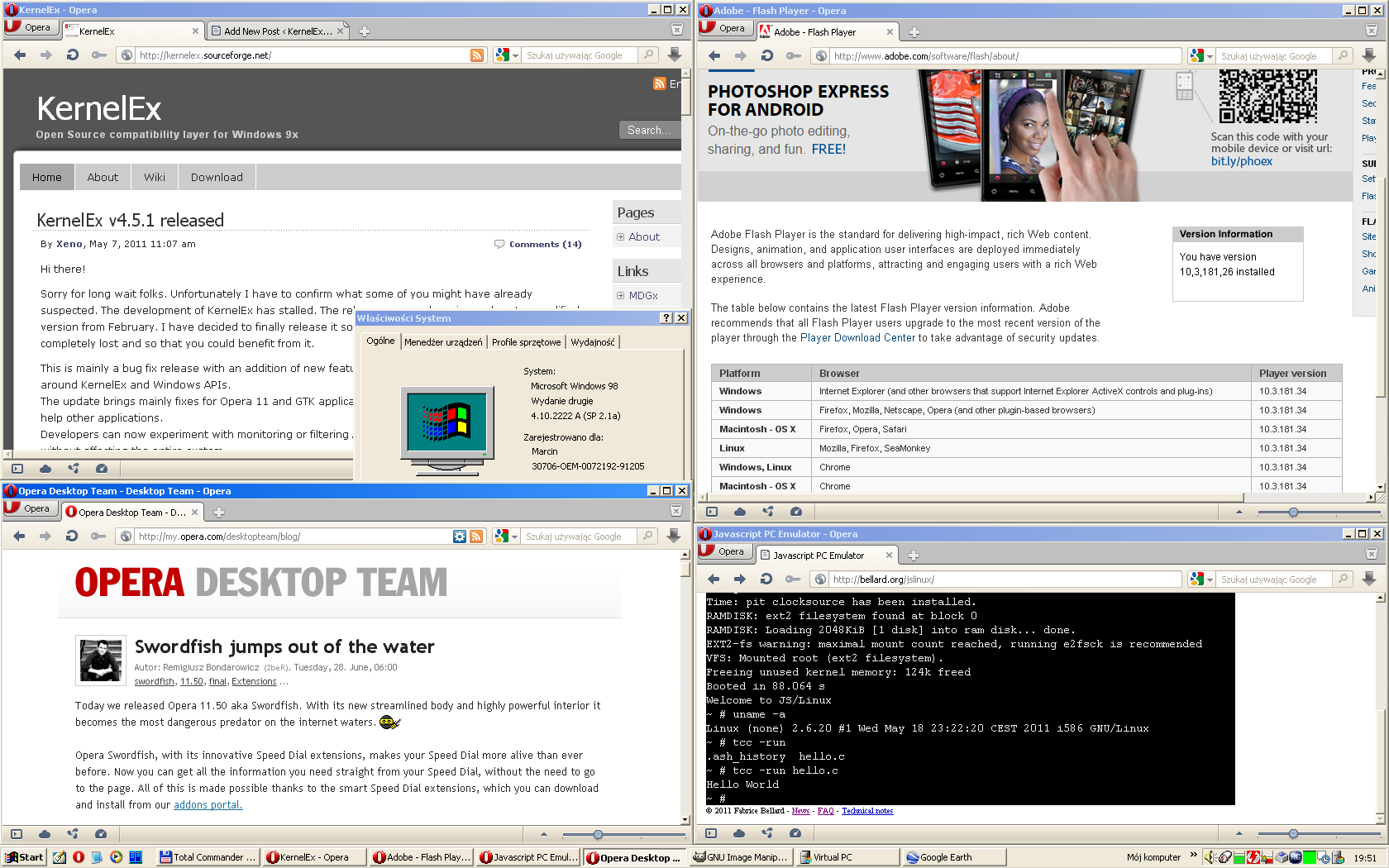This screenshot has width=1389, height=868.
Task: Switch to the Menedżer urządzeń tab
Action: point(443,342)
